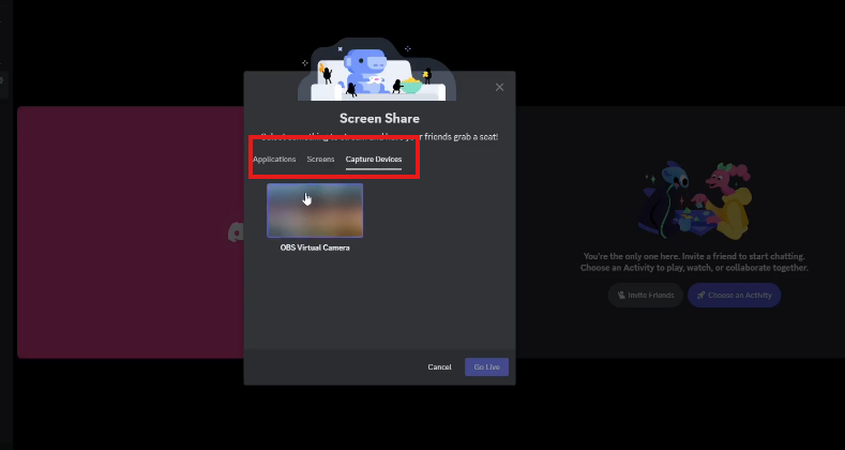Click the OBS Virtual Camera label
Screen dimensions: 845x450
[x=315, y=248]
